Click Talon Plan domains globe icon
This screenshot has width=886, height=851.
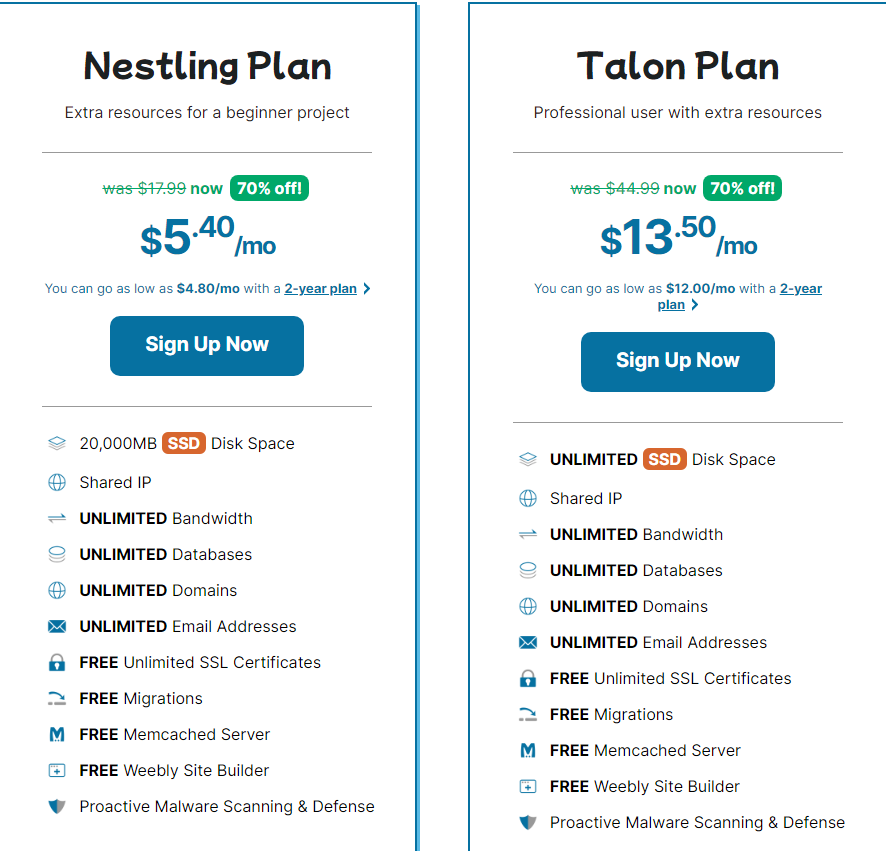[528, 606]
